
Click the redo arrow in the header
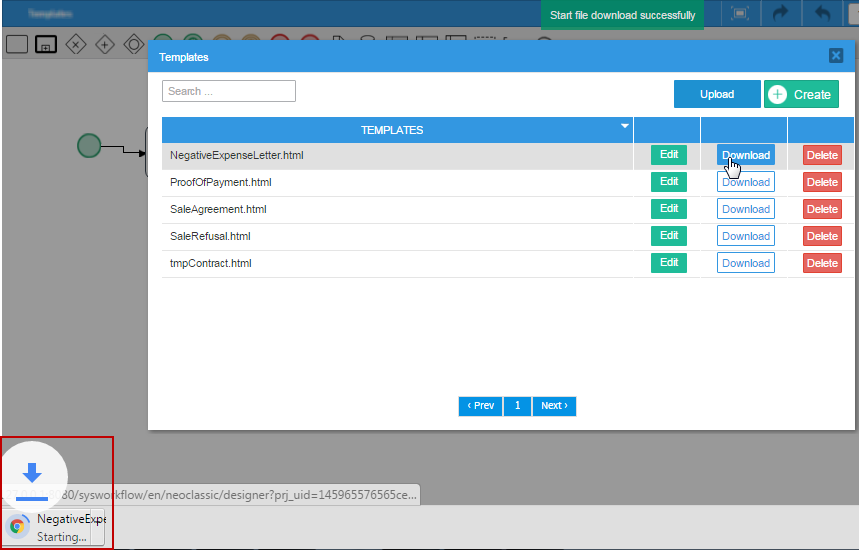[781, 14]
